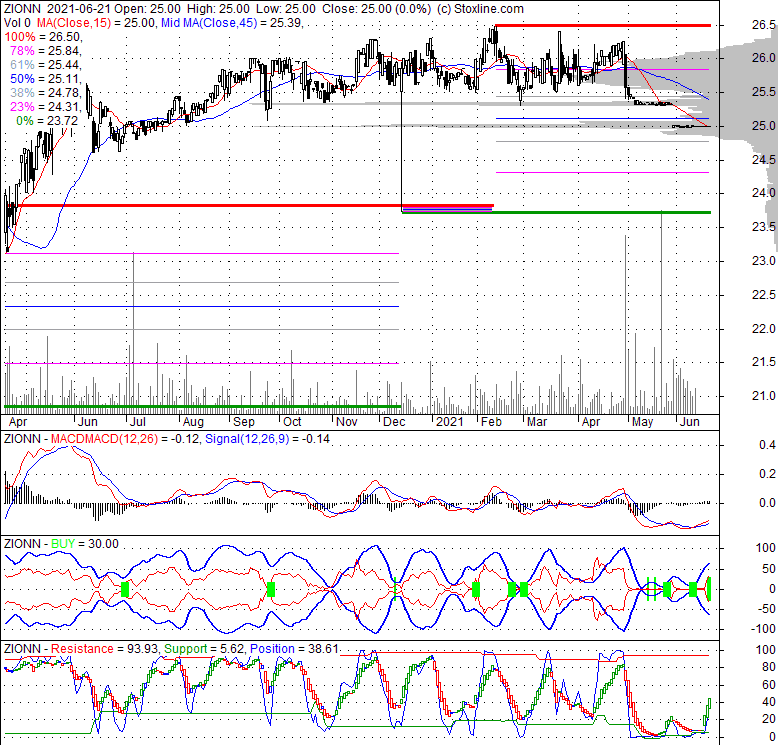Click the May month label
This screenshot has width=780, height=745.
pos(642,422)
